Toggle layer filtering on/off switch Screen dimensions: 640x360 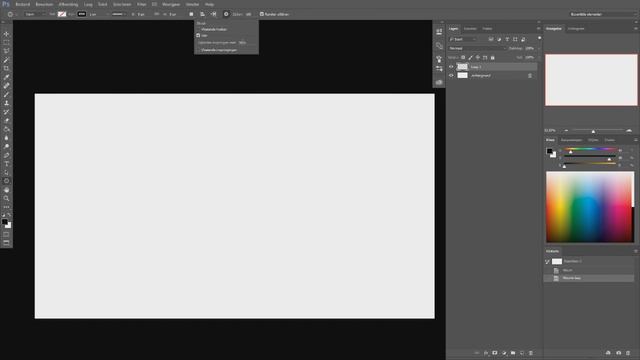click(x=540, y=38)
